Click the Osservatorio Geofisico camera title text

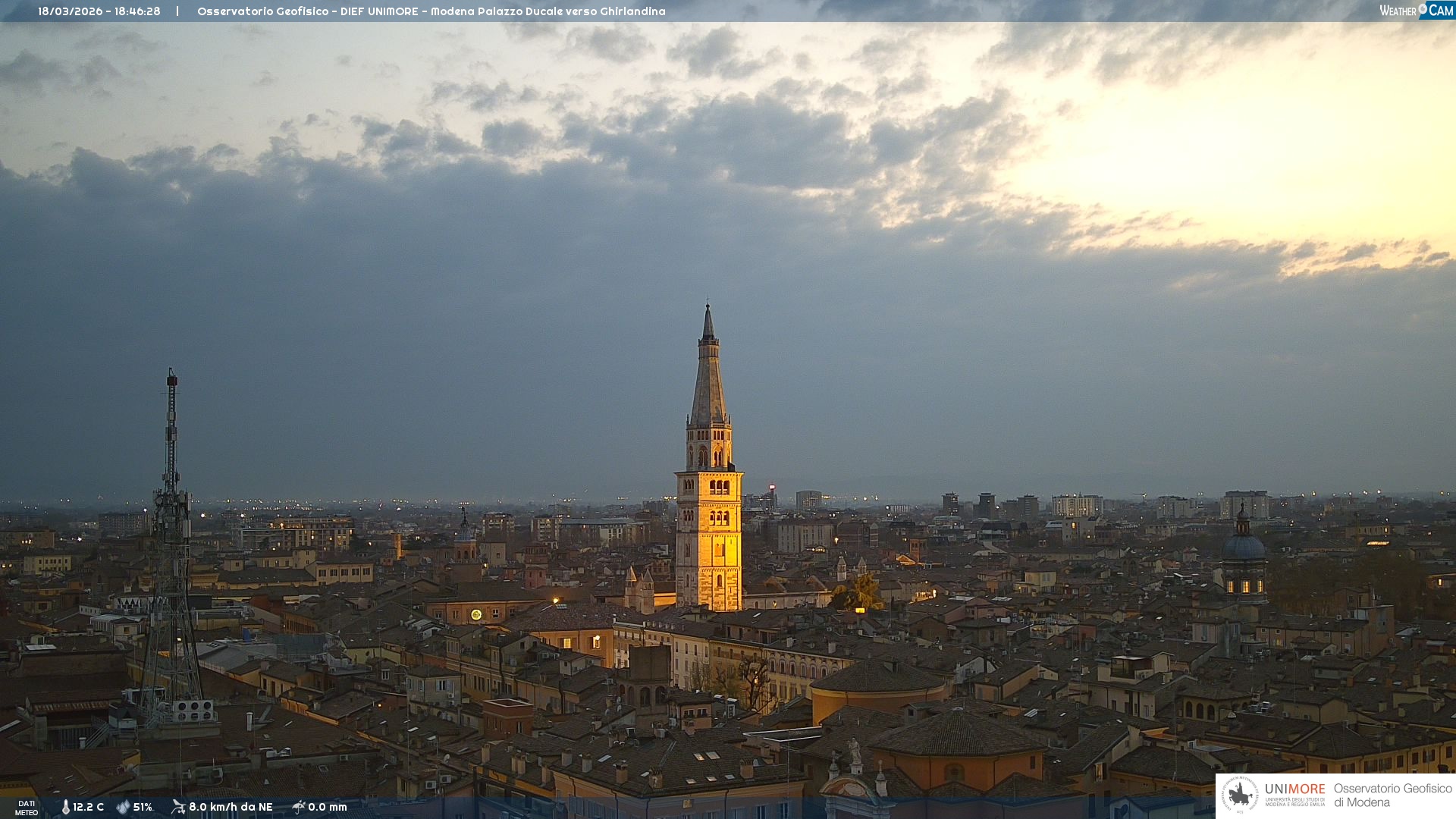pos(431,11)
